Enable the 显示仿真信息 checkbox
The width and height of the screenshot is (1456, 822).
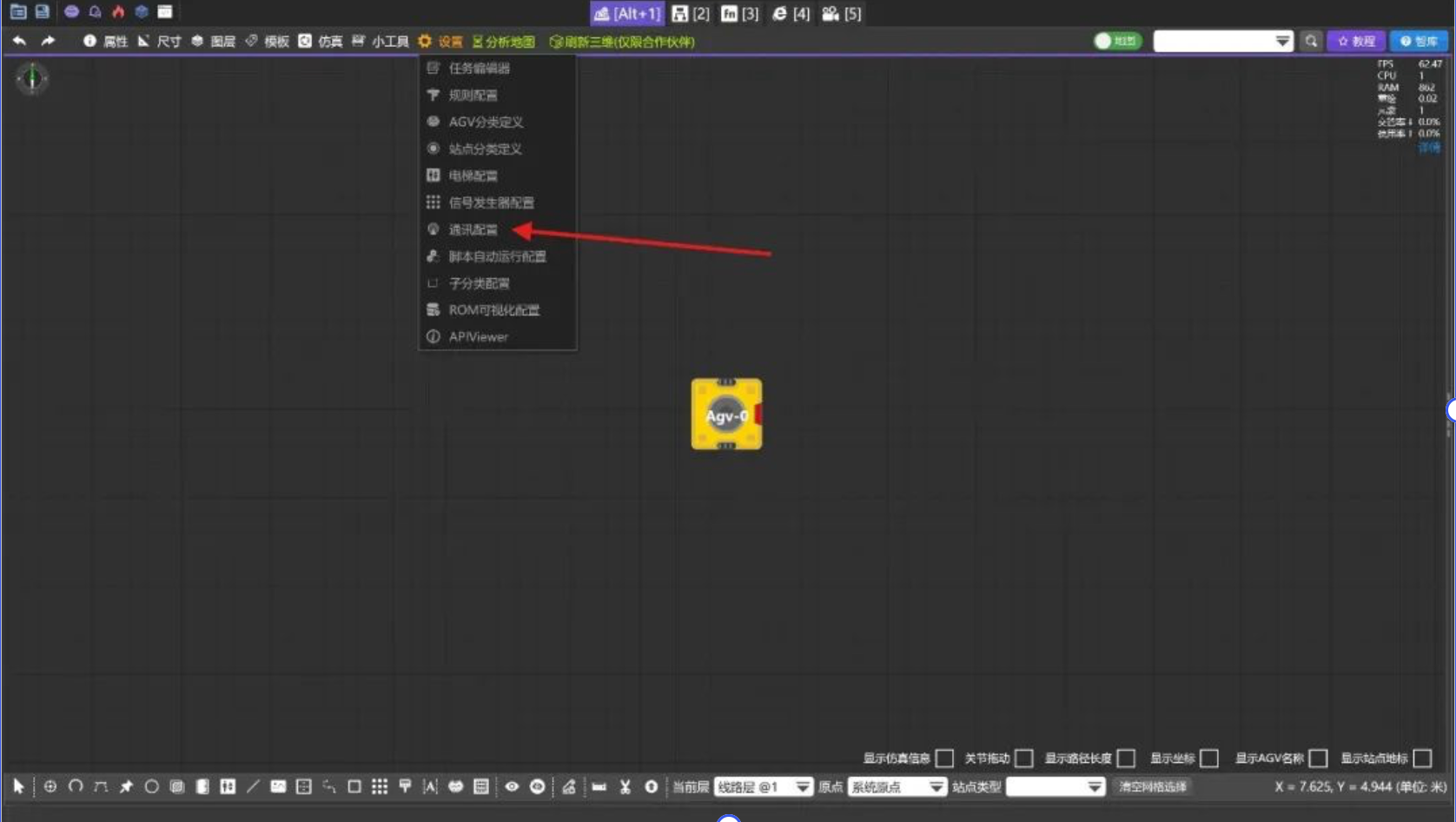(x=944, y=759)
